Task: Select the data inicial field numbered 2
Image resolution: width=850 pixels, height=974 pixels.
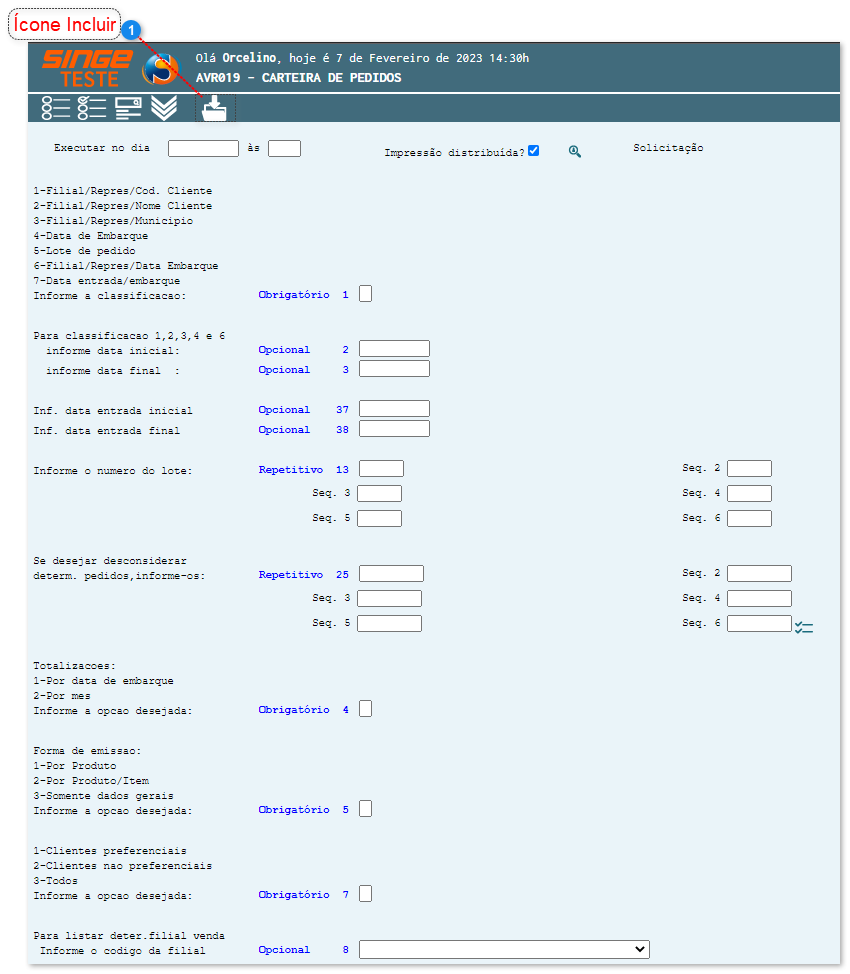Action: click(x=394, y=349)
